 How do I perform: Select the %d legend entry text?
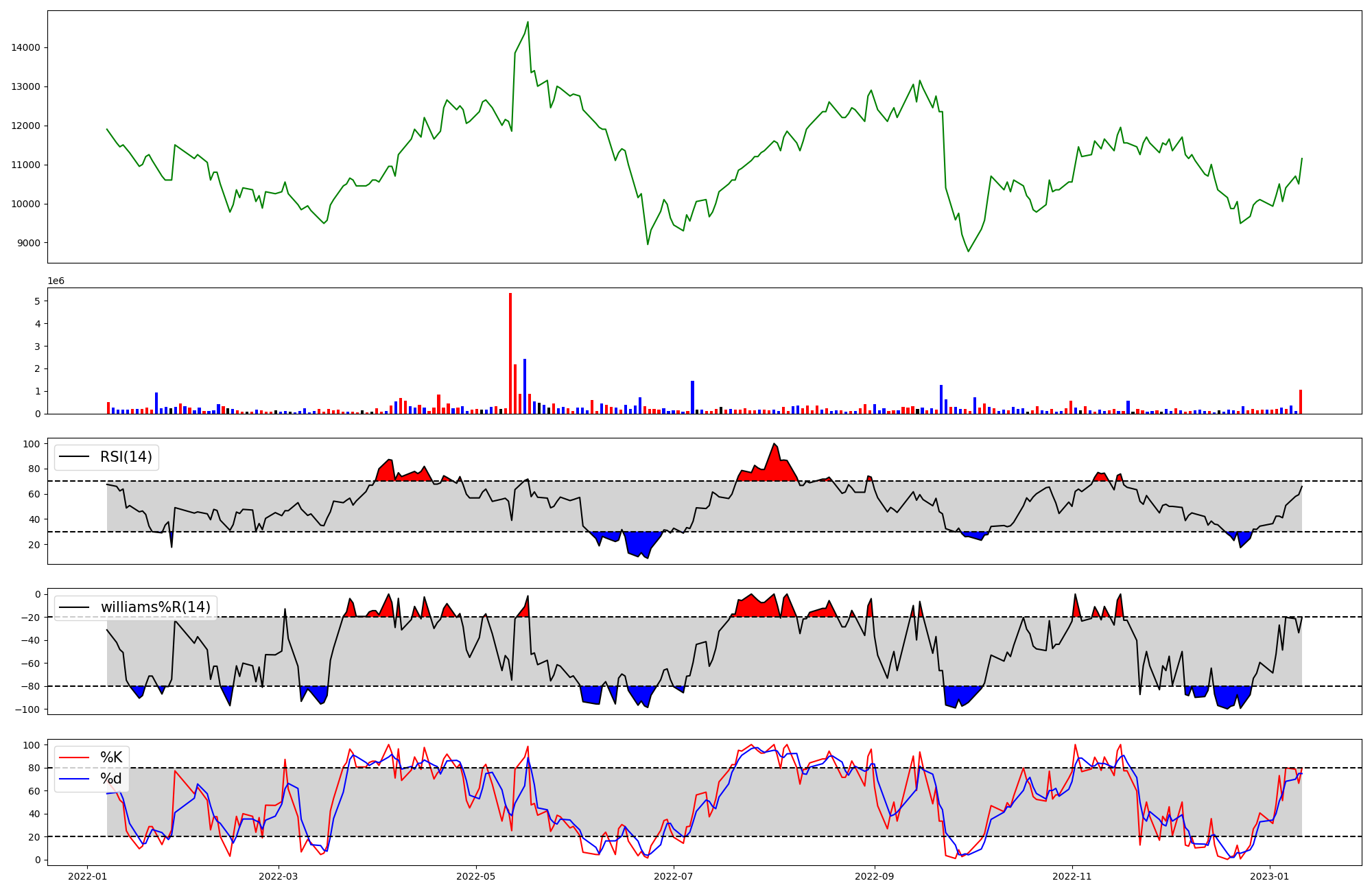coord(111,779)
